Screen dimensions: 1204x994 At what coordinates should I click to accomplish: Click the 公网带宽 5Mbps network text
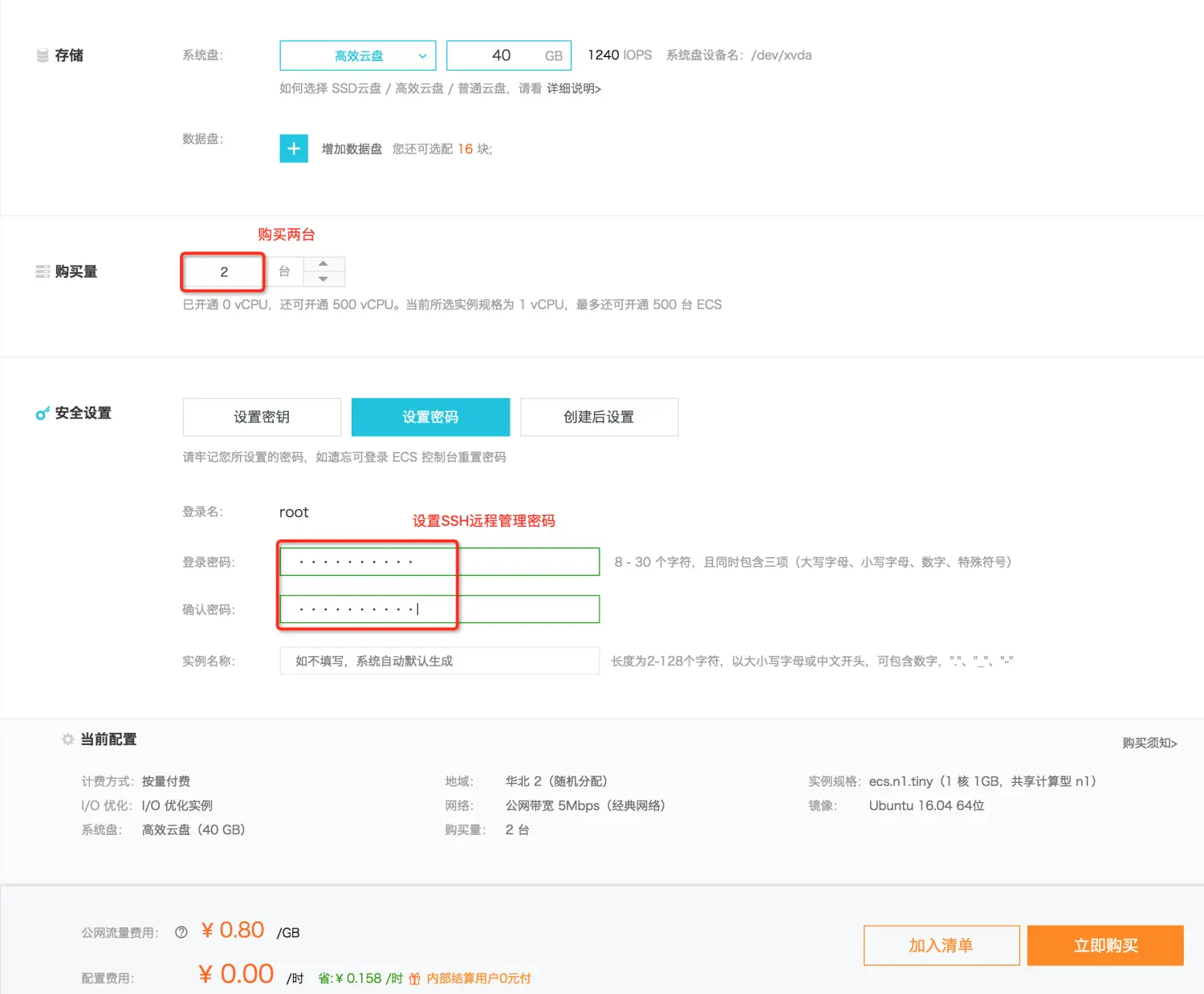(x=585, y=805)
